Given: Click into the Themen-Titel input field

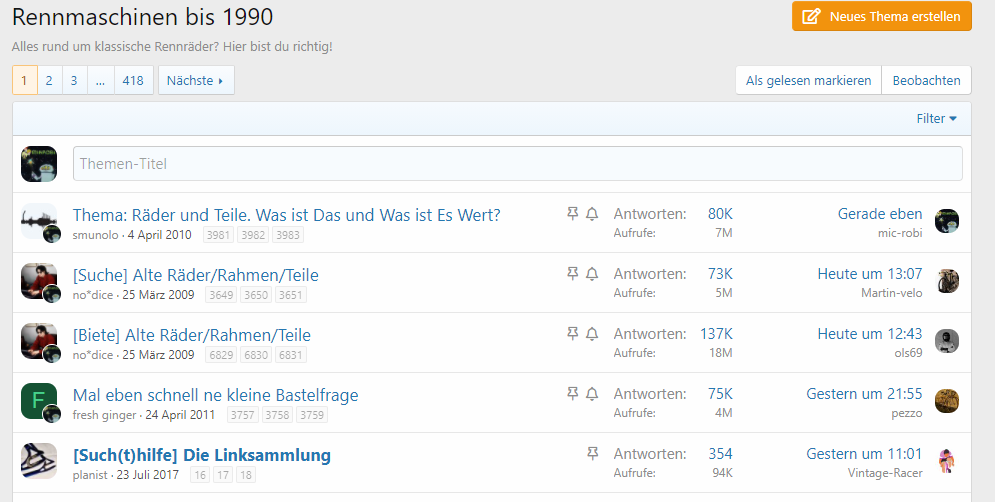Looking at the screenshot, I should 517,164.
